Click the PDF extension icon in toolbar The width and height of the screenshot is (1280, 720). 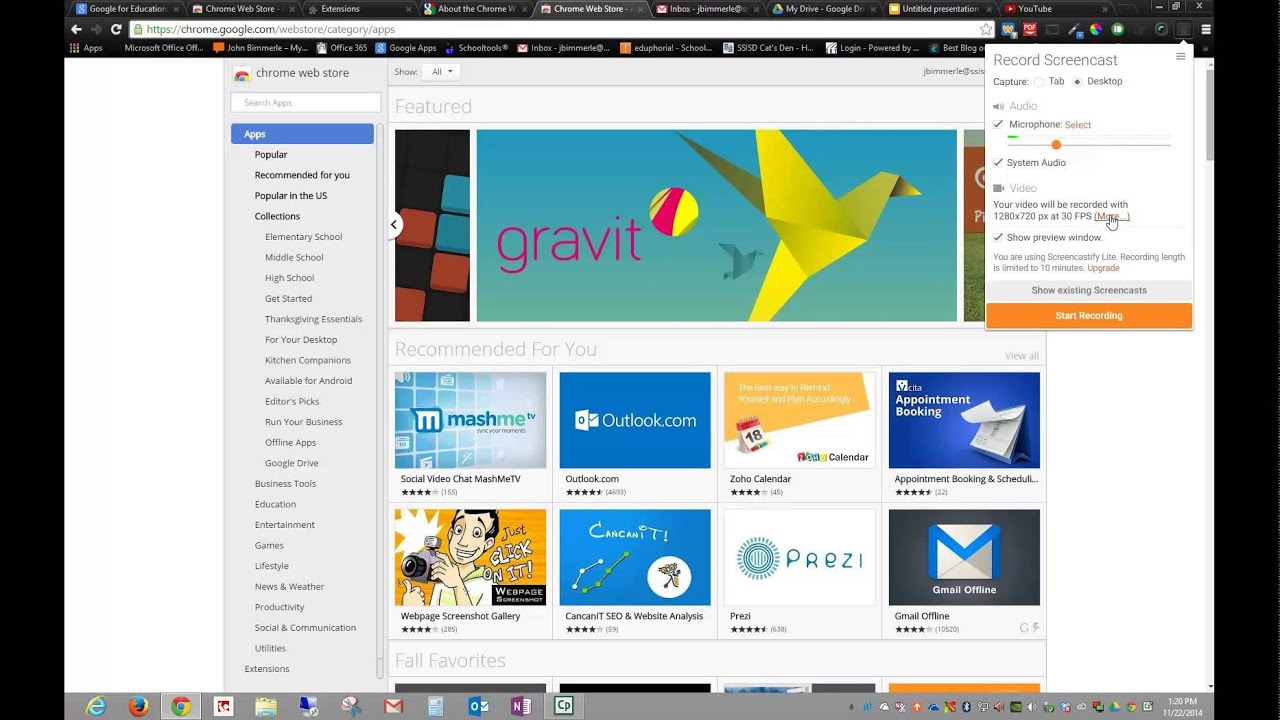[1030, 30]
